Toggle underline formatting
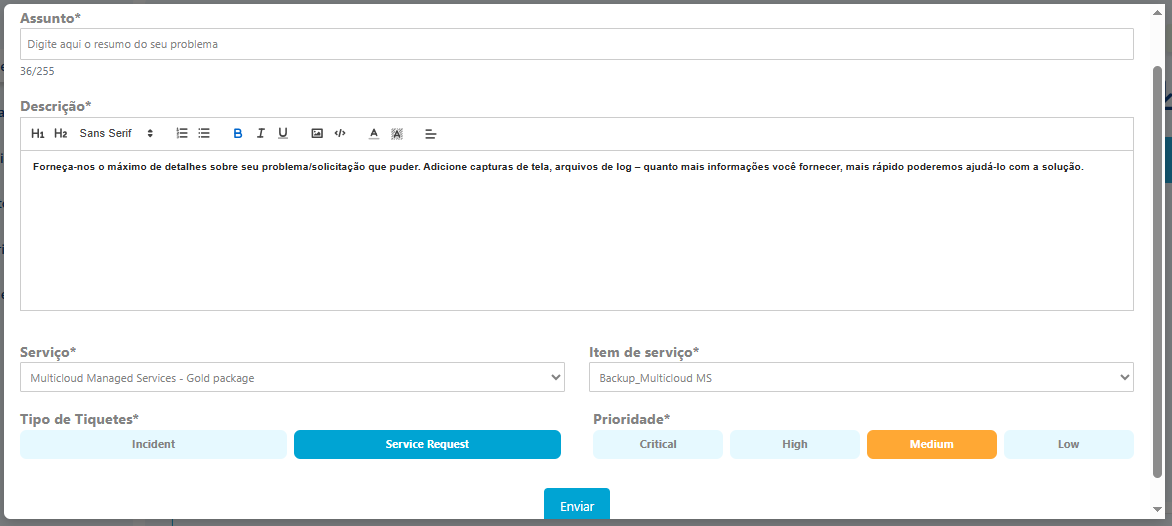Image resolution: width=1172 pixels, height=526 pixels. click(x=283, y=134)
